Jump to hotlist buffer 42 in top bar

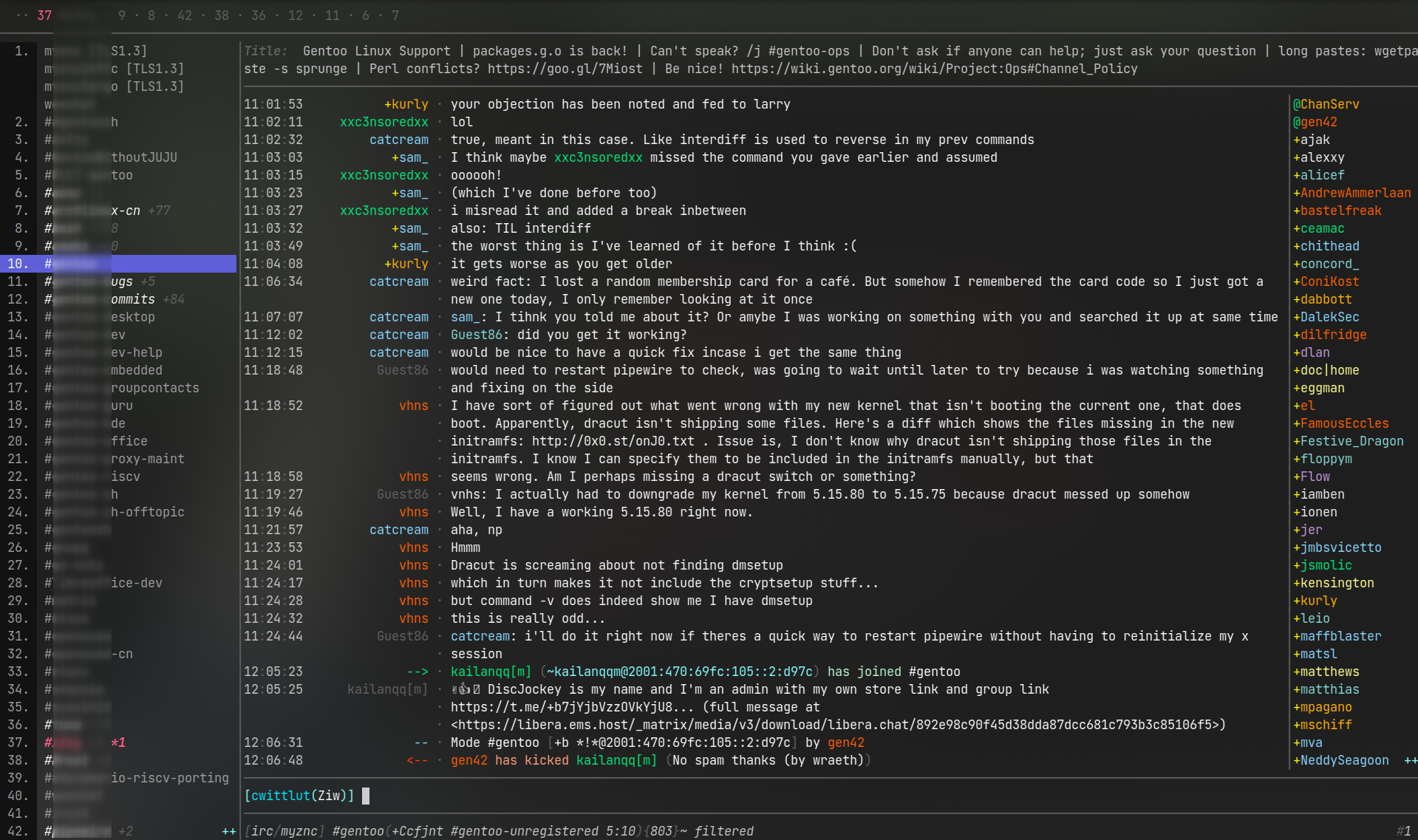click(185, 16)
